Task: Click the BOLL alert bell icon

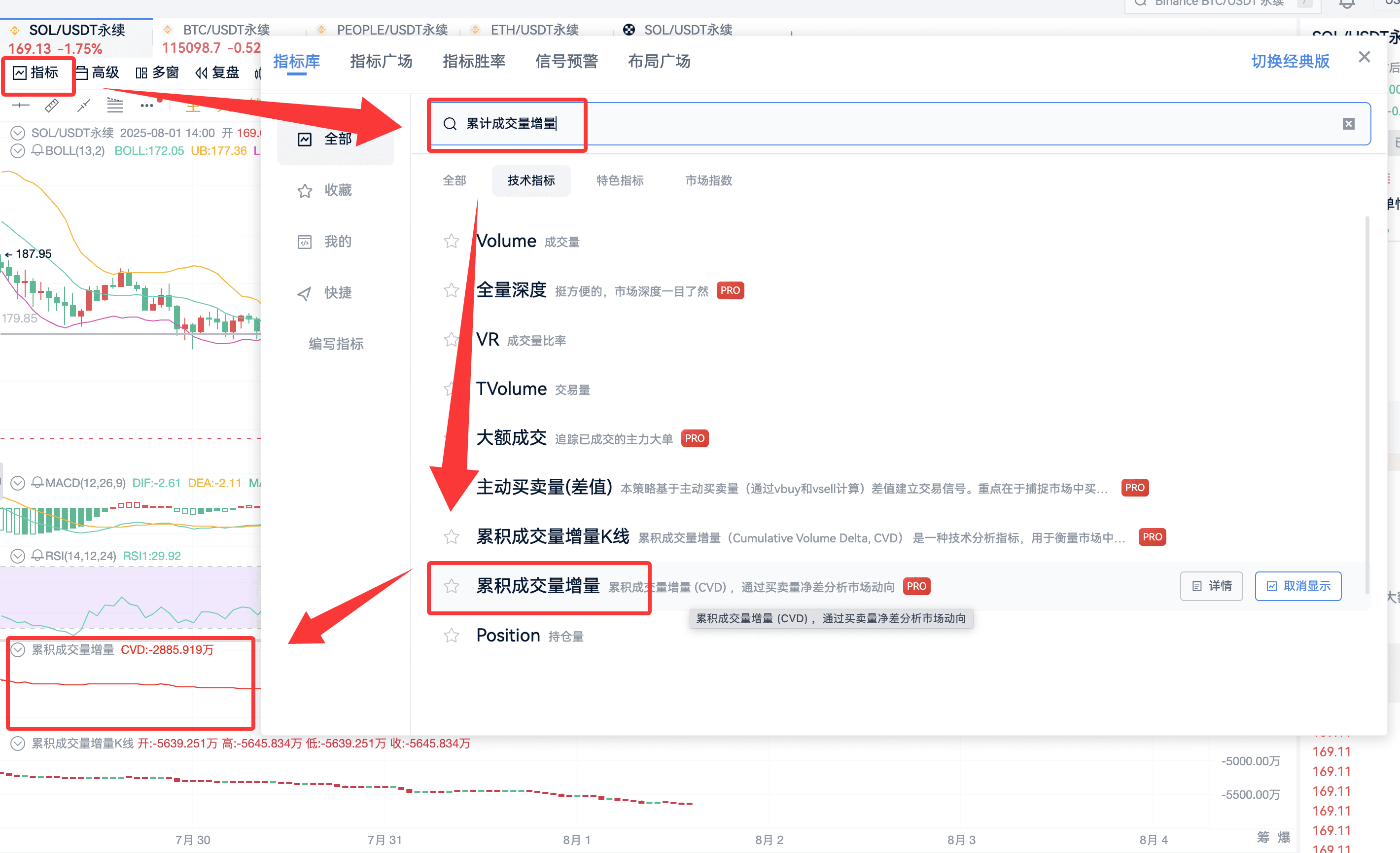Action: click(37, 150)
